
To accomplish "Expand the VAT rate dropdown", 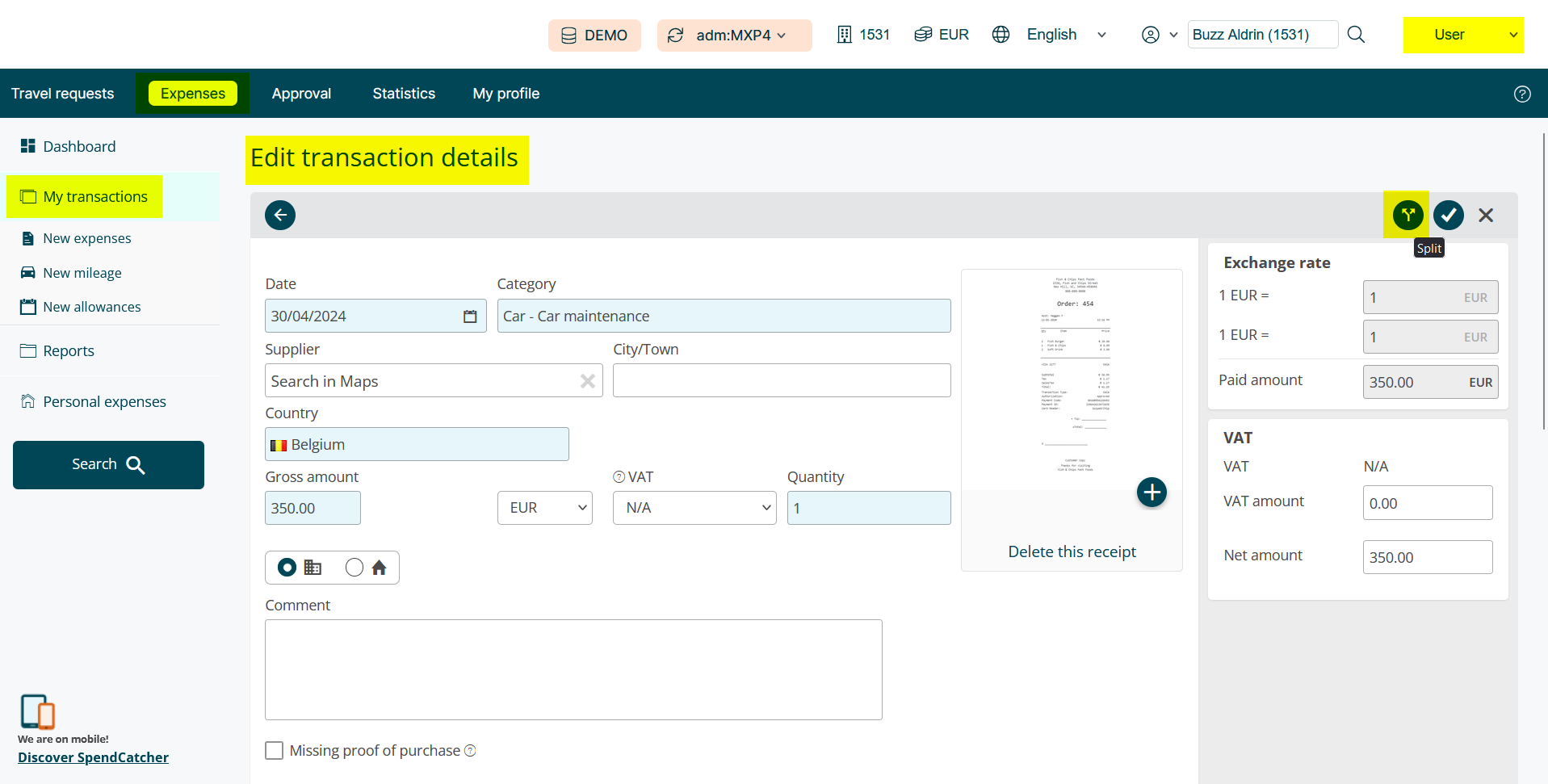I will (x=694, y=508).
